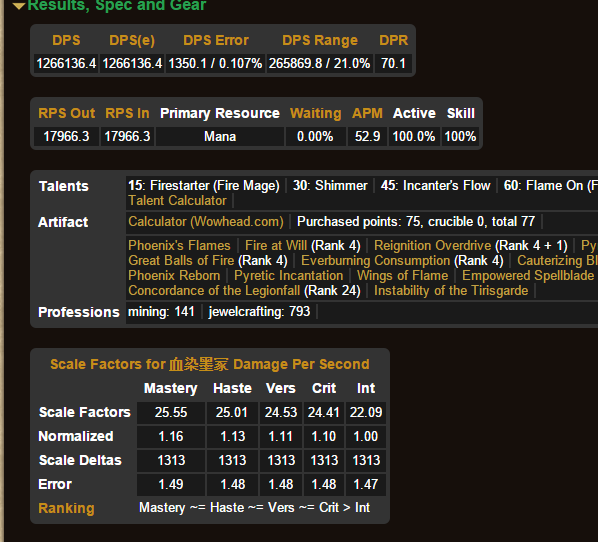Screen dimensions: 598x542
Task: Click the Phoenix's Flames artifact trait
Action: 179,245
